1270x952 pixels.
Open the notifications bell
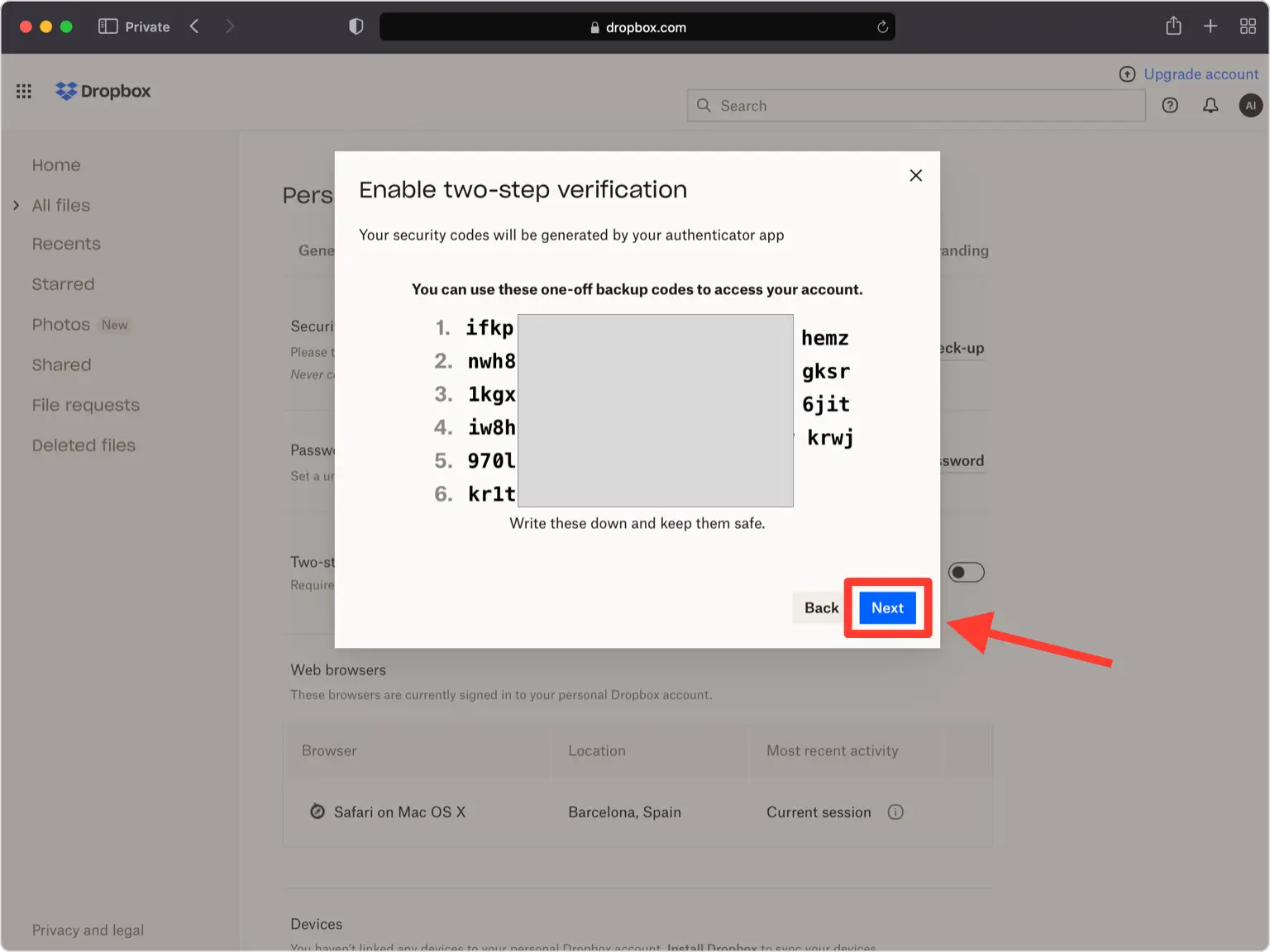1210,105
